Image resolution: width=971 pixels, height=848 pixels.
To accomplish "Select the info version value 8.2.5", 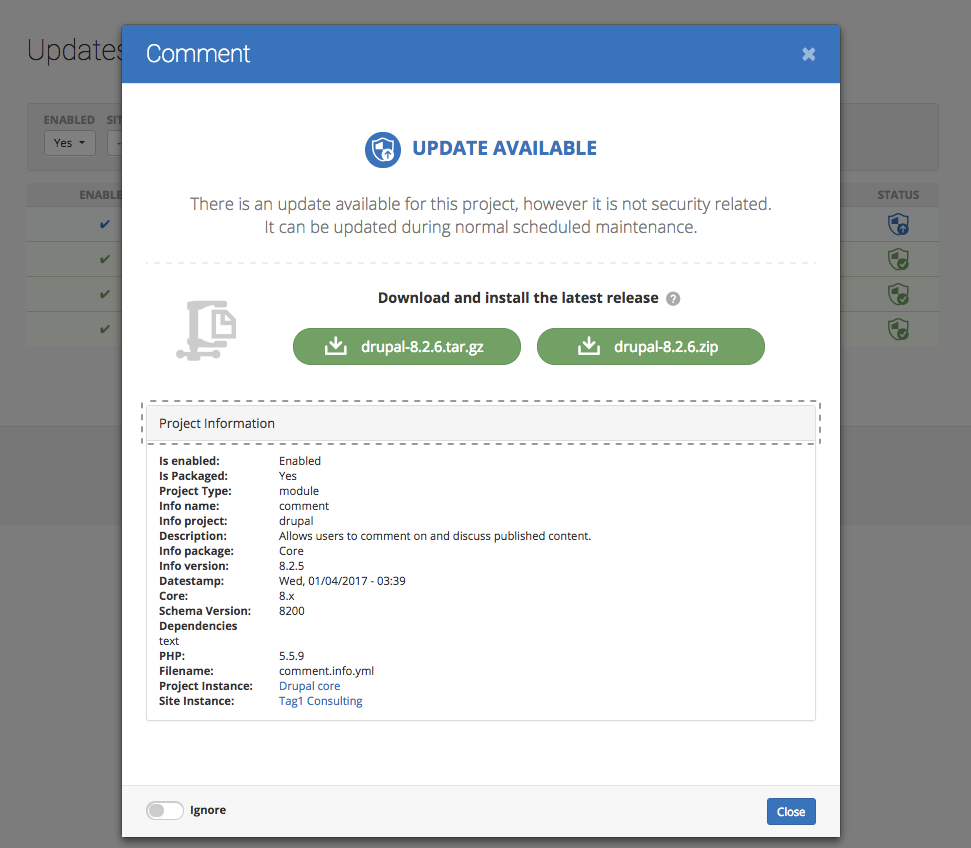I will (291, 566).
